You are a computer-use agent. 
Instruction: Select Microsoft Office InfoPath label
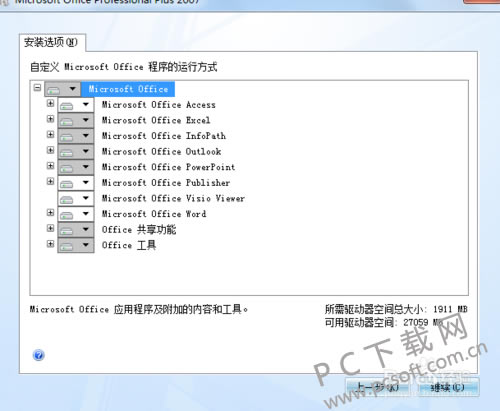(164, 136)
